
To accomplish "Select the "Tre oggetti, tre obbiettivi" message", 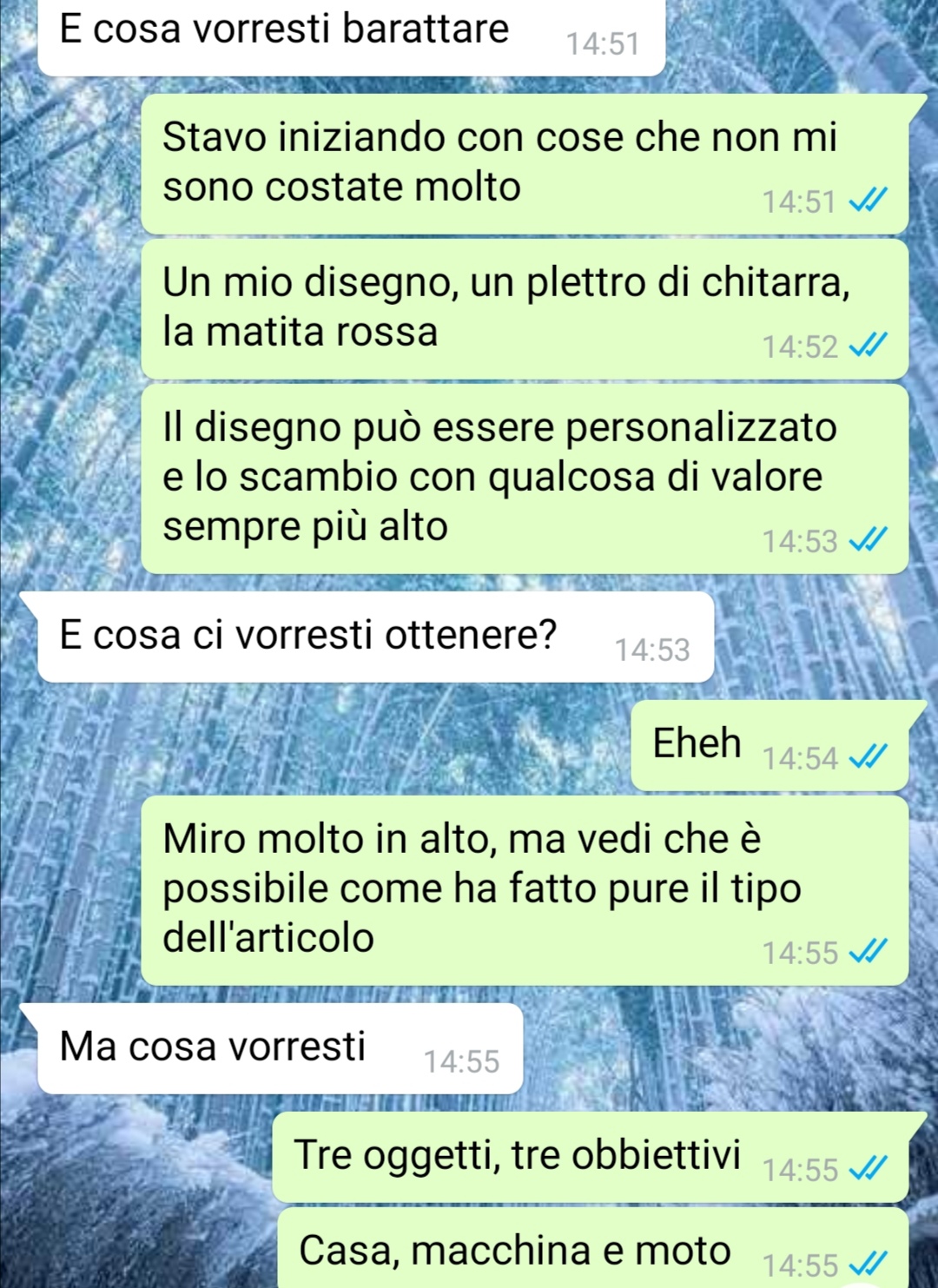I will click(591, 1158).
